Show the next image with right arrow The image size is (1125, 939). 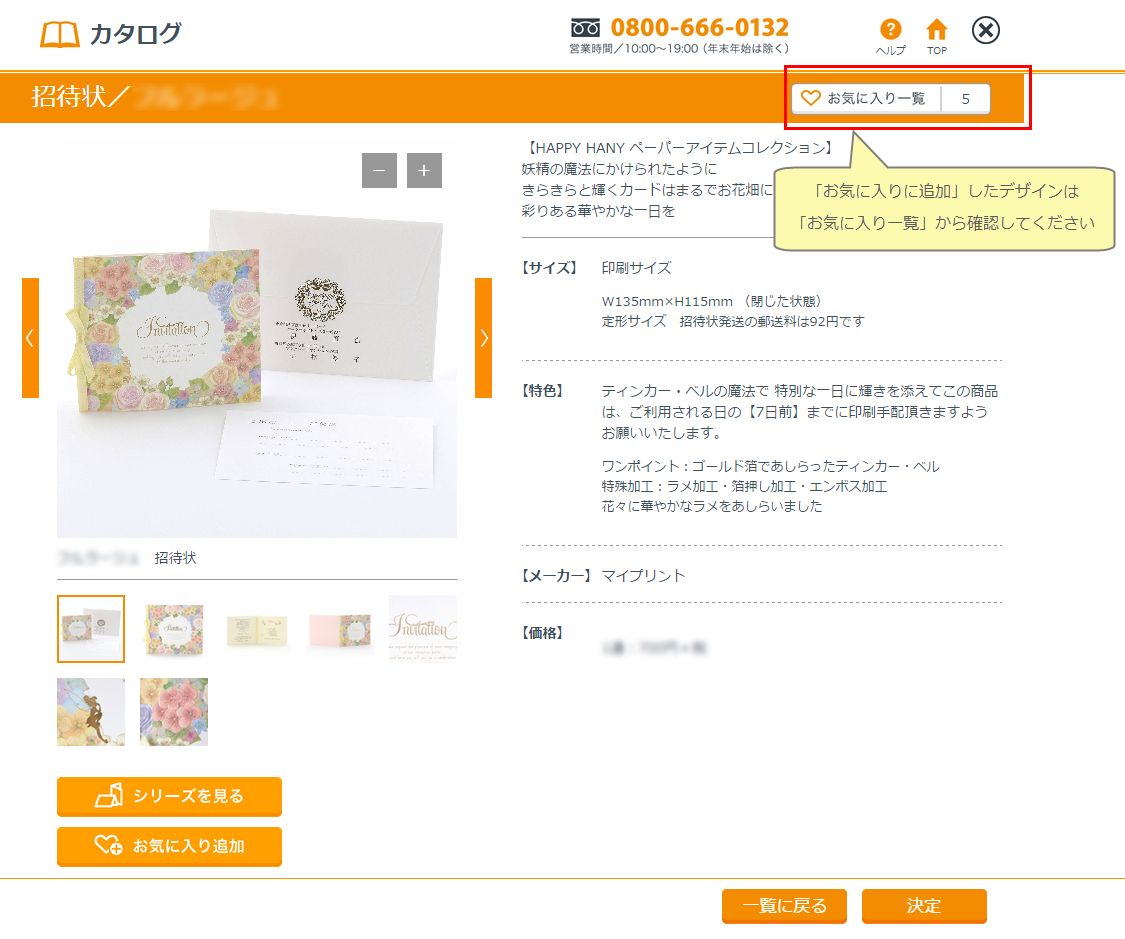484,338
